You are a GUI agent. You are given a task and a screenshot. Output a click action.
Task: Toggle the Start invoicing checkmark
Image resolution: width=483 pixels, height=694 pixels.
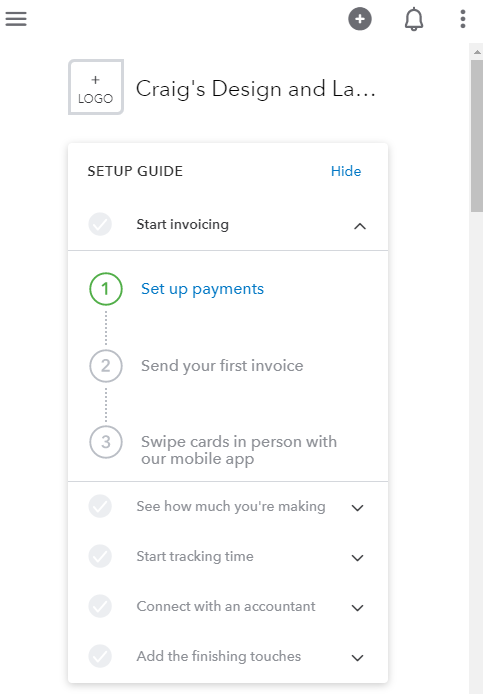pyautogui.click(x=100, y=224)
